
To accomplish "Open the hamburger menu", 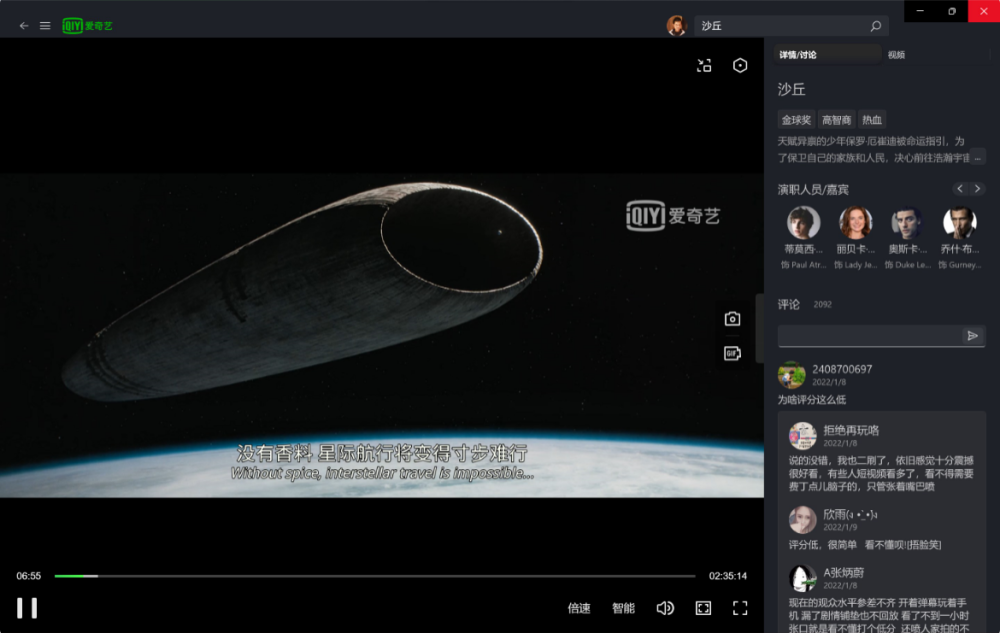I will tap(45, 25).
